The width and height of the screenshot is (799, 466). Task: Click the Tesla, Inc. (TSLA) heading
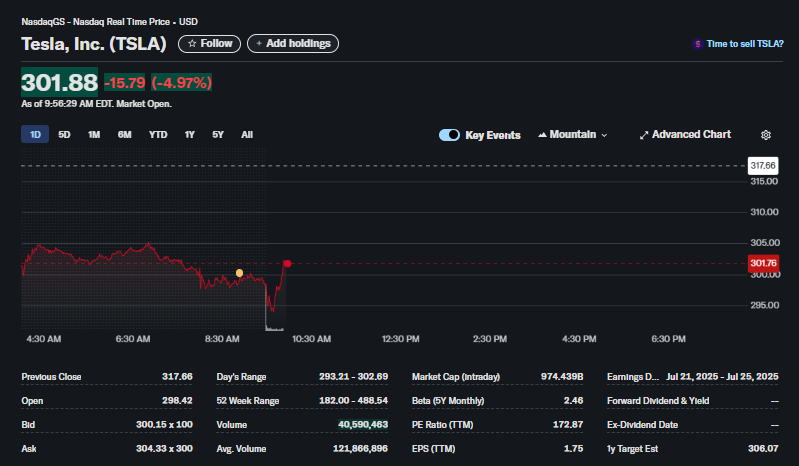(x=94, y=44)
